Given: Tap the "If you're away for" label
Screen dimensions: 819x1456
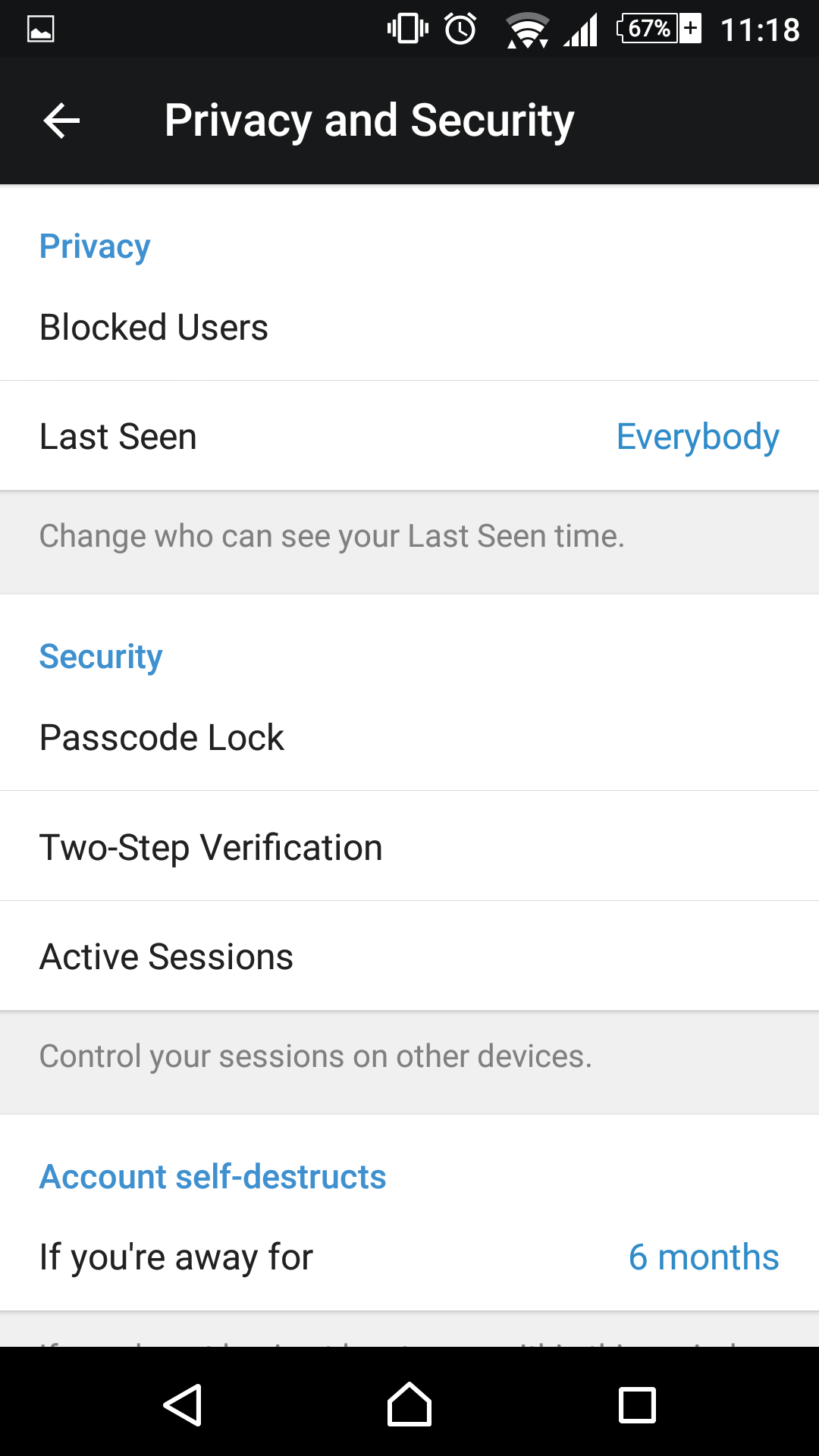Looking at the screenshot, I should click(x=176, y=1257).
